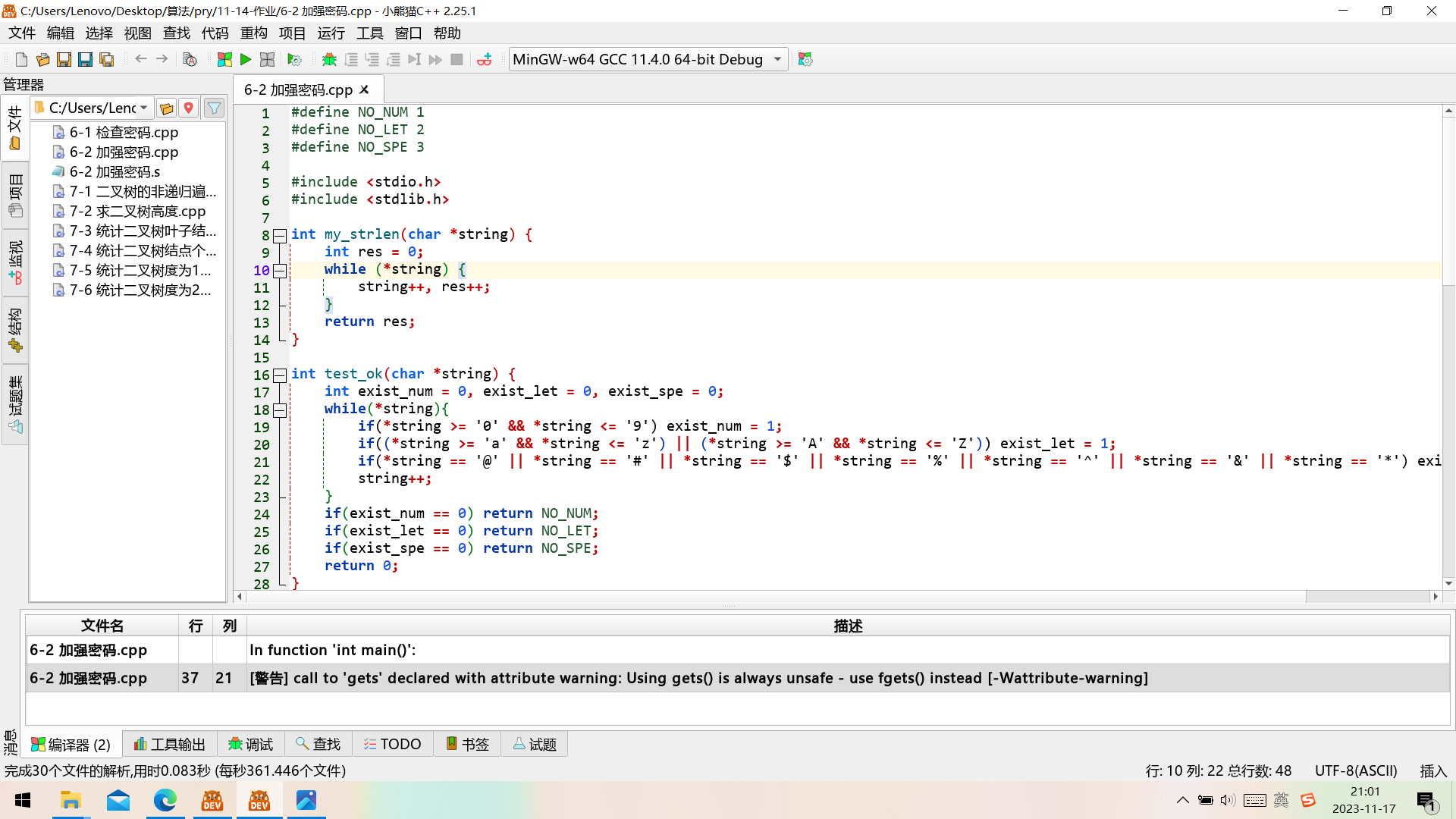Image resolution: width=1456 pixels, height=819 pixels.
Task: Collapse code fold marker on line 16
Action: 280,375
